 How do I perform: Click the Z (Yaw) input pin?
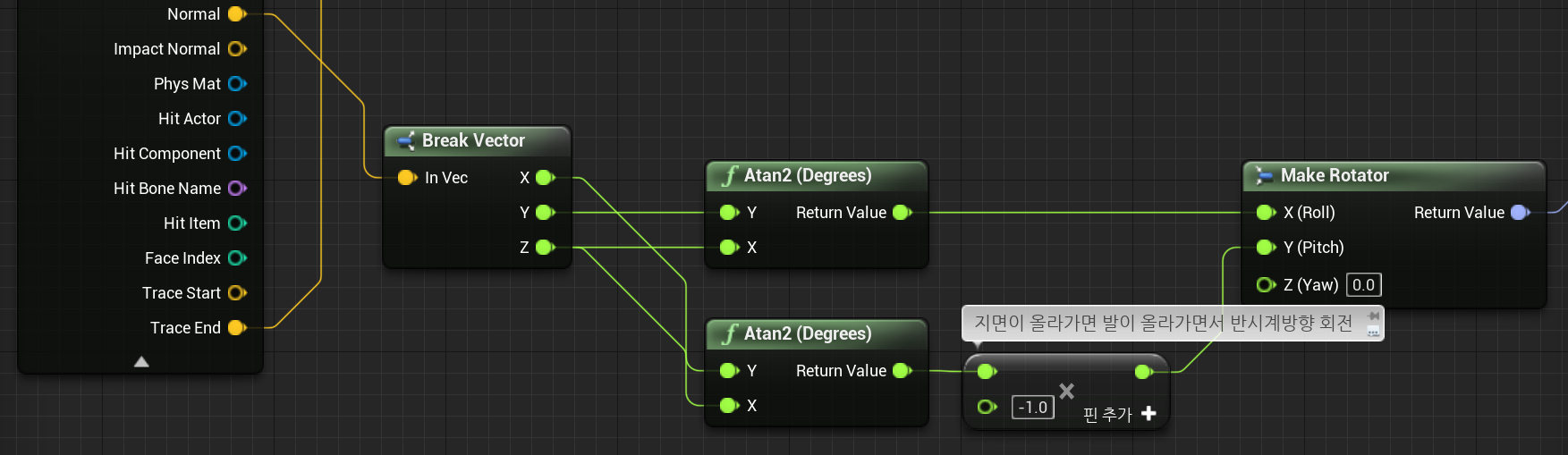(1266, 285)
